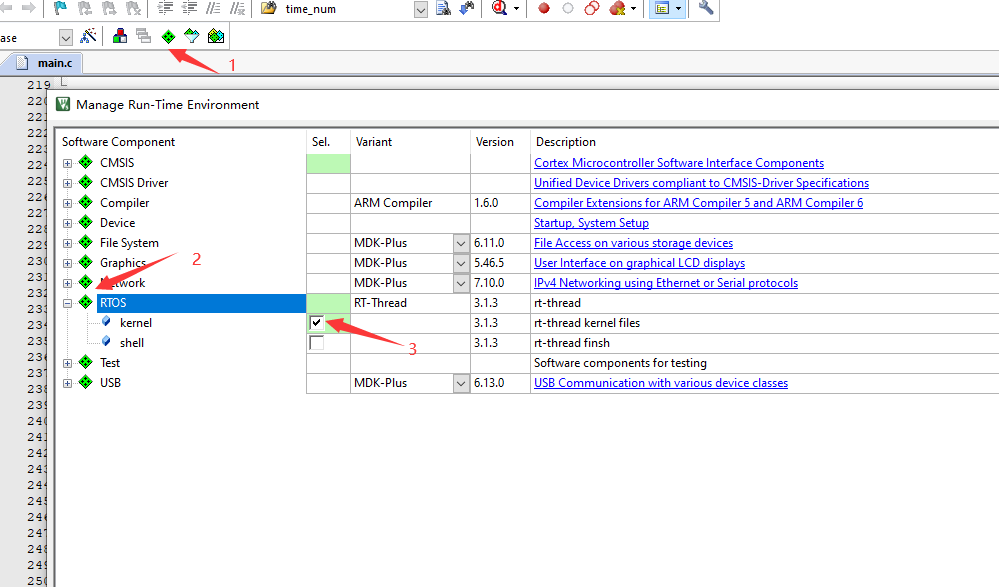The width and height of the screenshot is (999, 587).
Task: Expand the Graphics component node
Action: click(x=68, y=263)
